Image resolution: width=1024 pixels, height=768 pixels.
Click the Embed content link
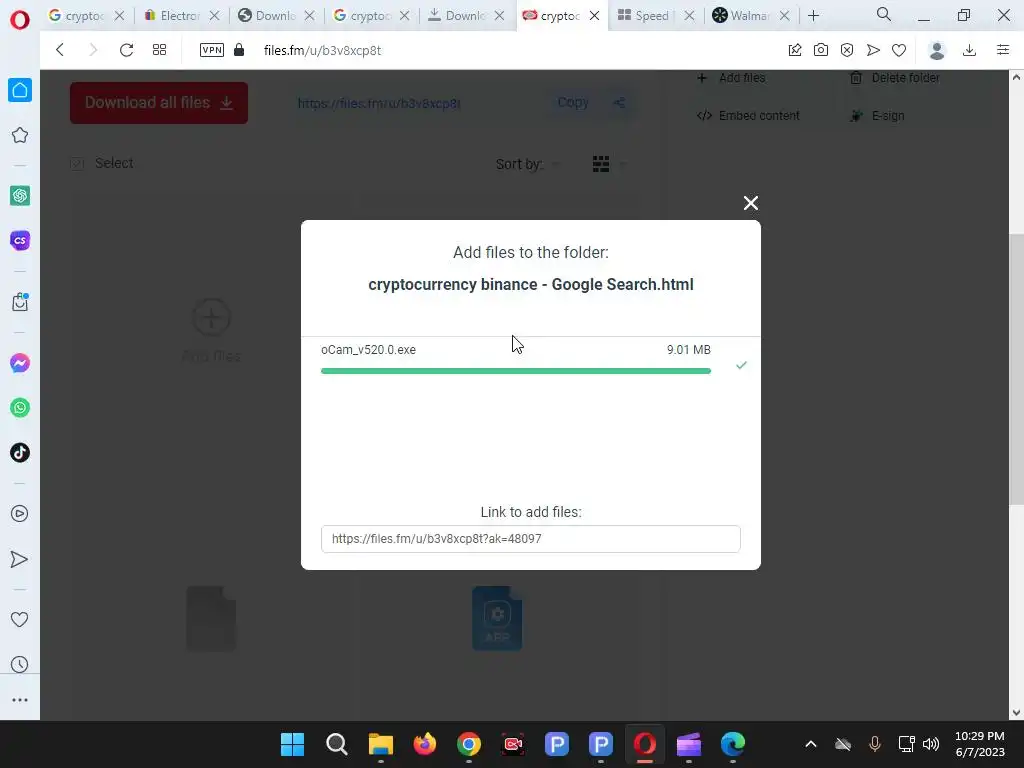tap(748, 116)
